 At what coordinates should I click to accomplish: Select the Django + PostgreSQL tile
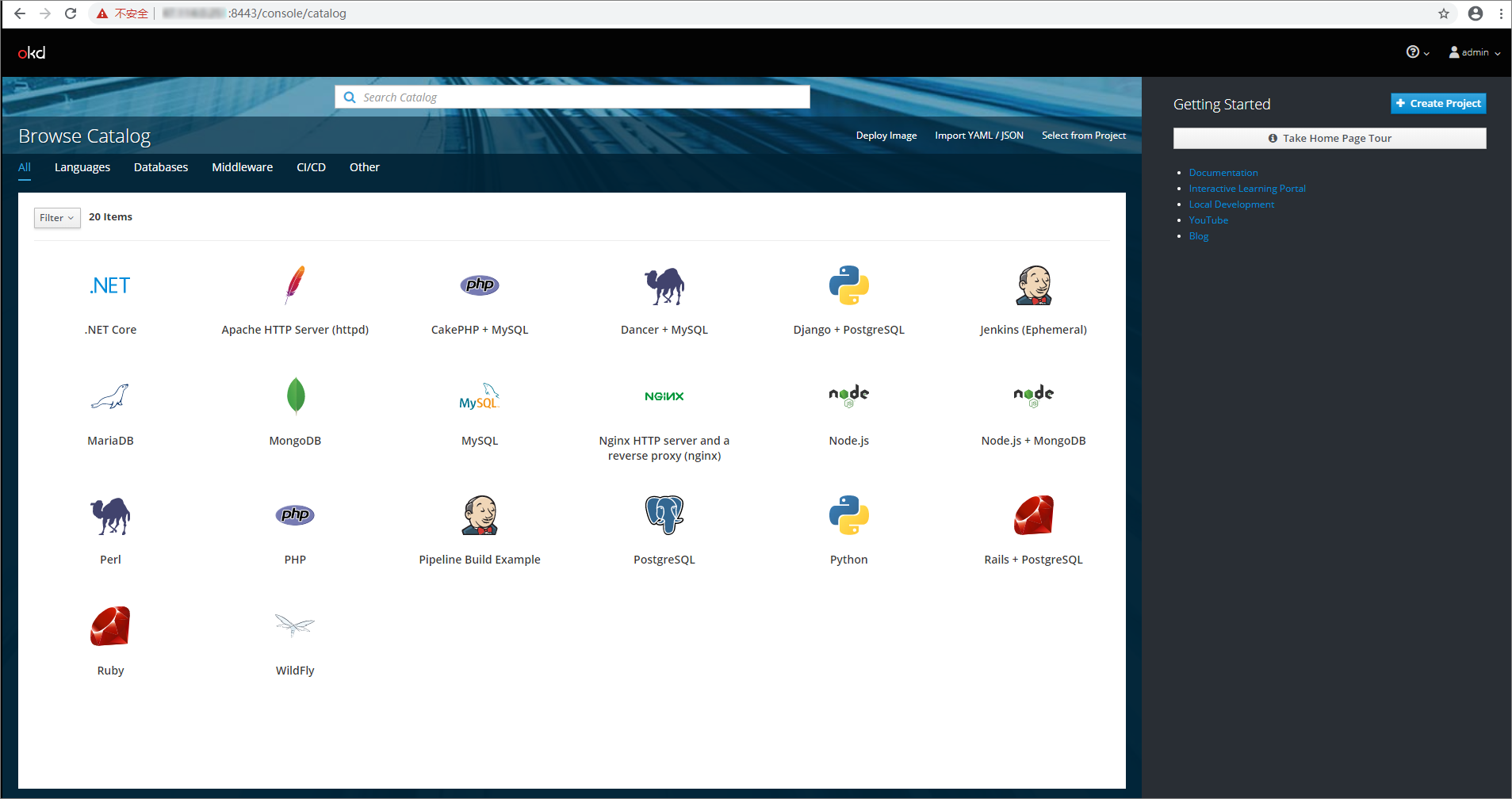pyautogui.click(x=848, y=300)
